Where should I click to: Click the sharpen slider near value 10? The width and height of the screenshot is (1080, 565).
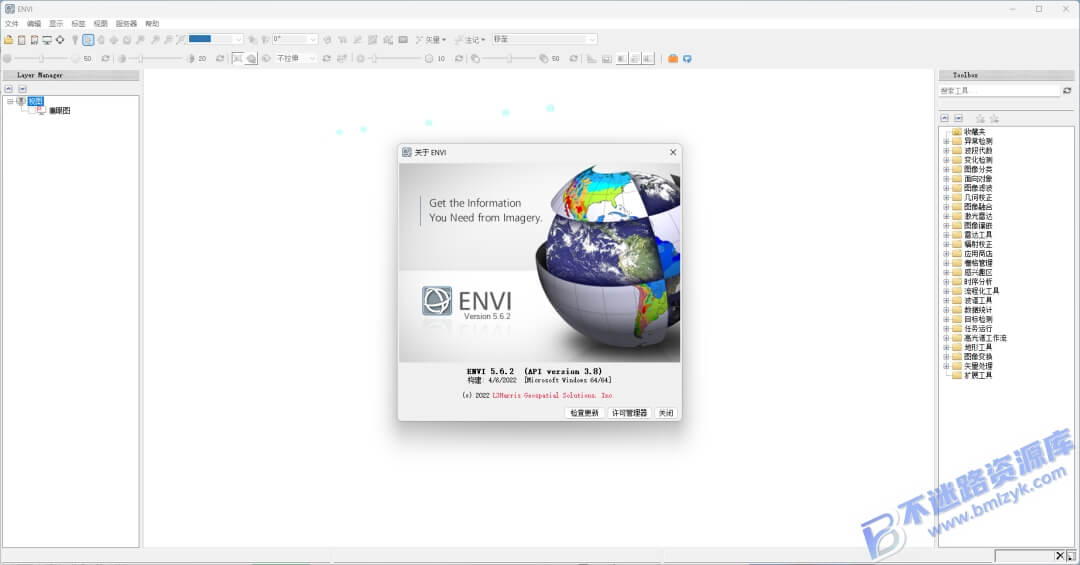pos(375,59)
